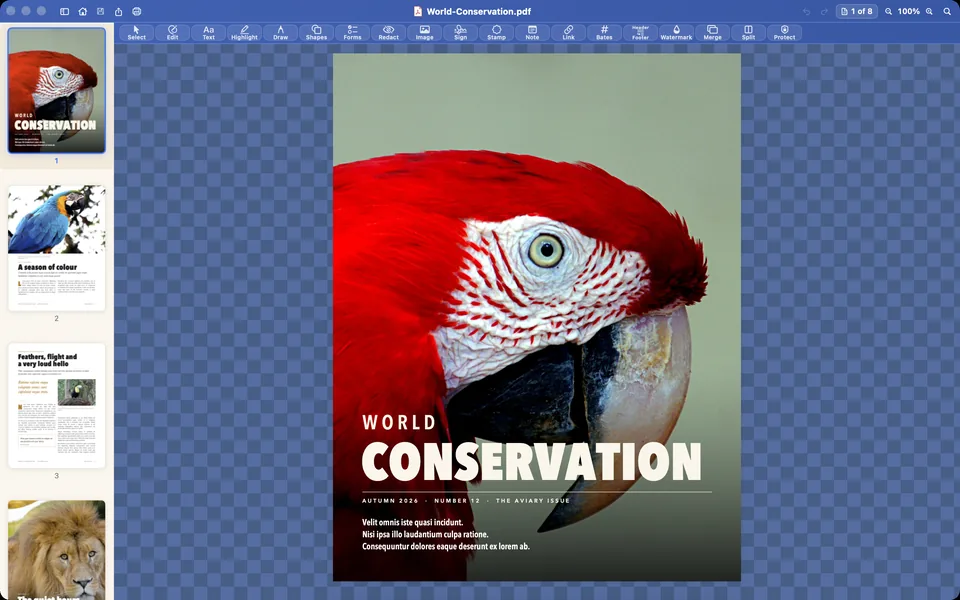Image resolution: width=960 pixels, height=600 pixels.
Task: Open page 3 thumbnail 'Feathers, flight'
Action: point(56,405)
